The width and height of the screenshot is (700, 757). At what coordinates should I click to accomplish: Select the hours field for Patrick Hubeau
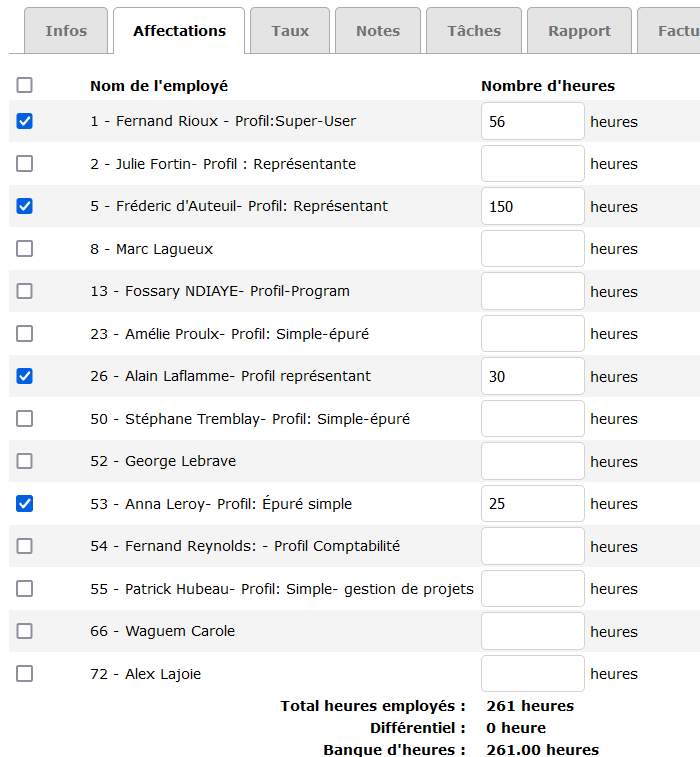532,589
